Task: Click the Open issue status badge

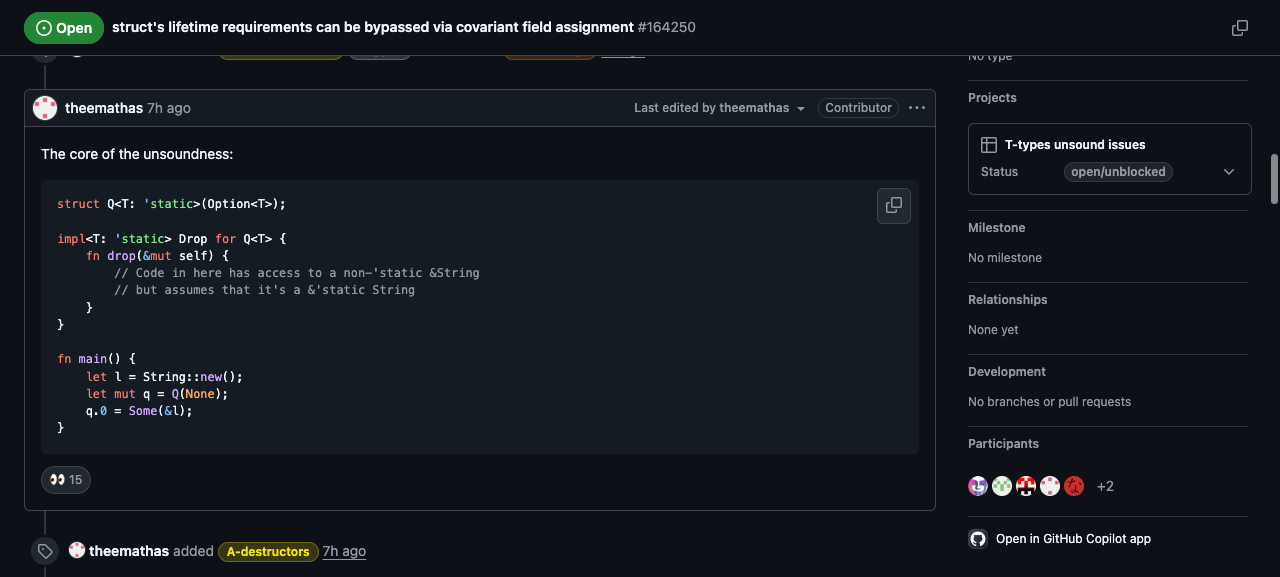Action: (64, 28)
